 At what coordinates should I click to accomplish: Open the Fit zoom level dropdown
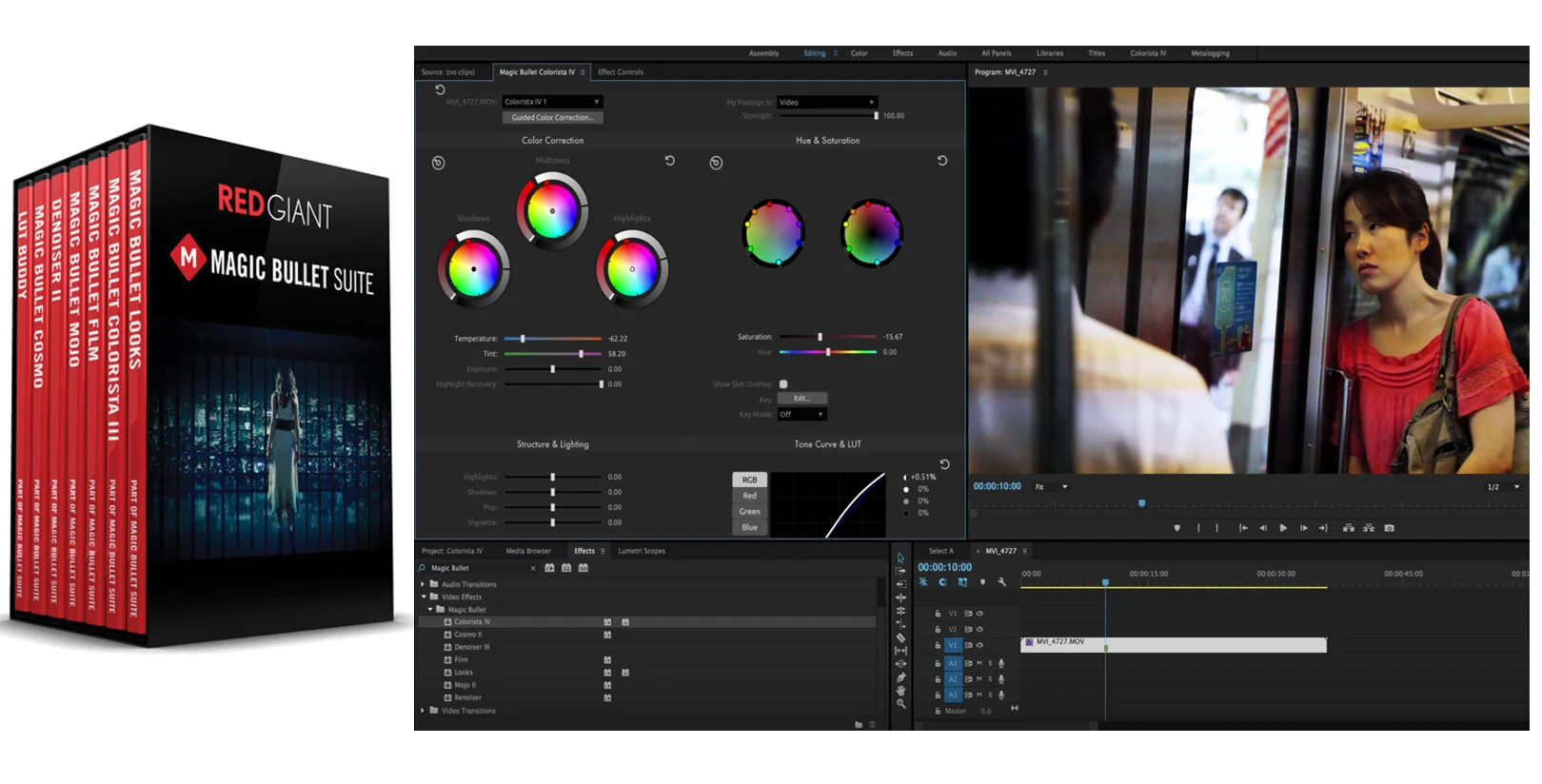pos(1052,487)
